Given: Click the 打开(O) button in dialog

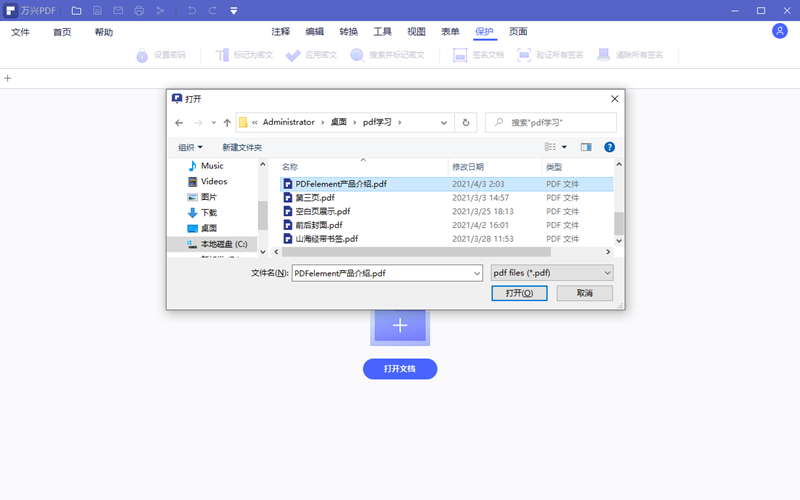Looking at the screenshot, I should 519,293.
